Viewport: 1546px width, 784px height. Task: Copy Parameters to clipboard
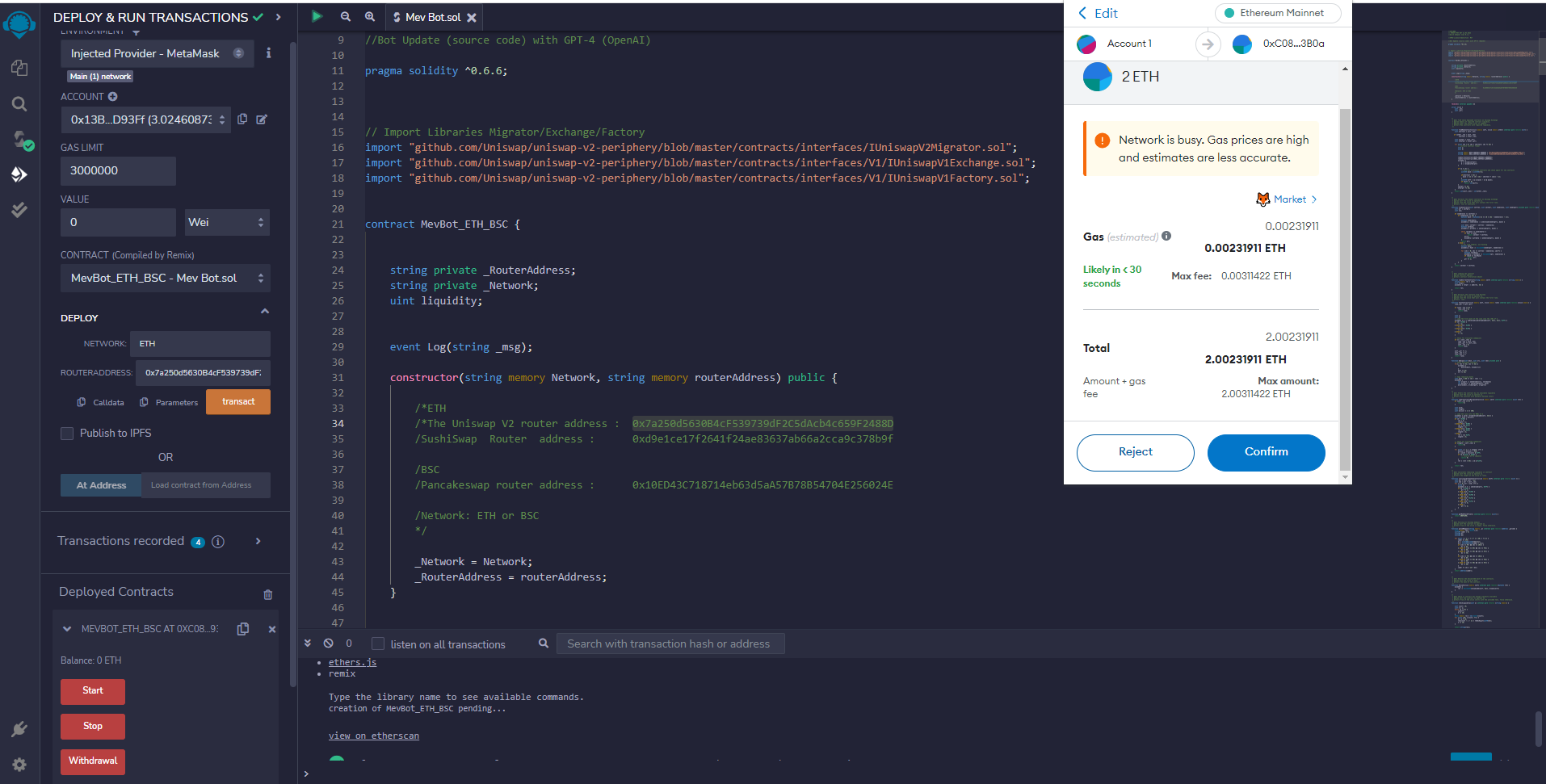tap(144, 402)
